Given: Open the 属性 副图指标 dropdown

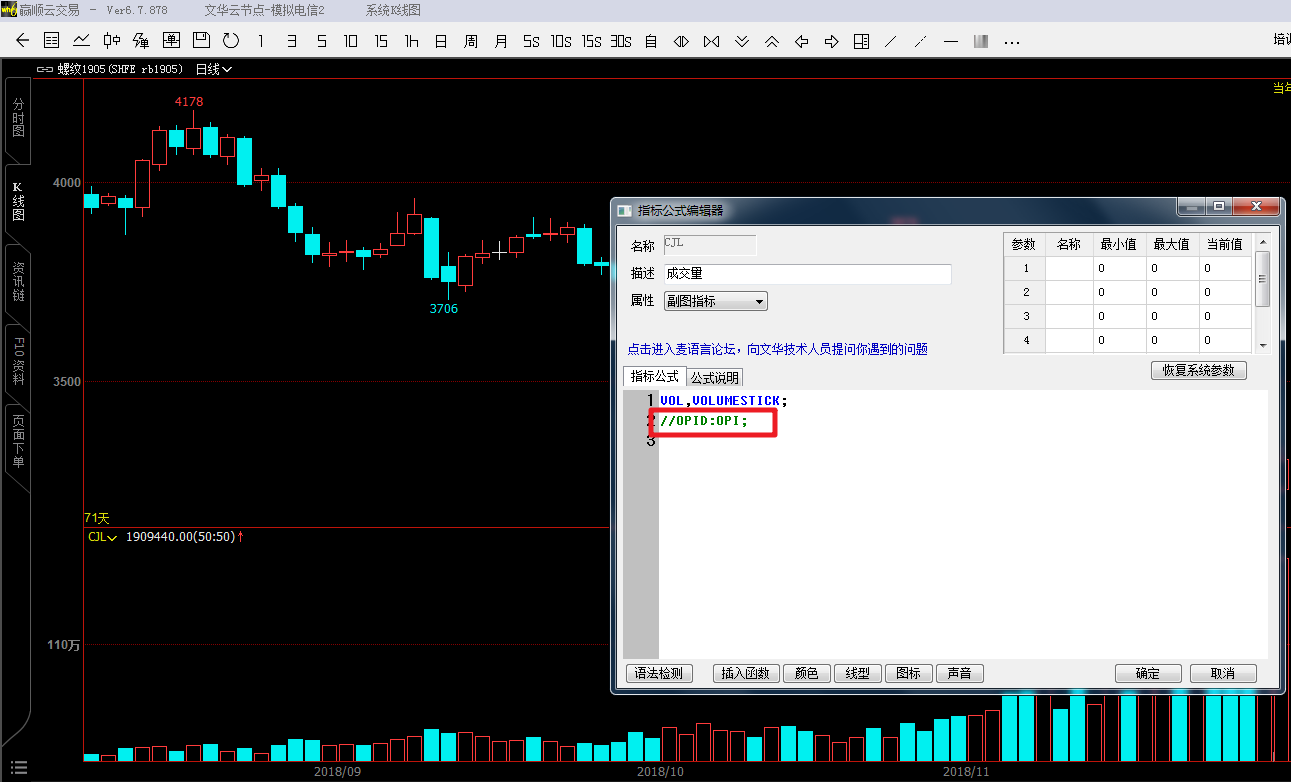Looking at the screenshot, I should 715,301.
